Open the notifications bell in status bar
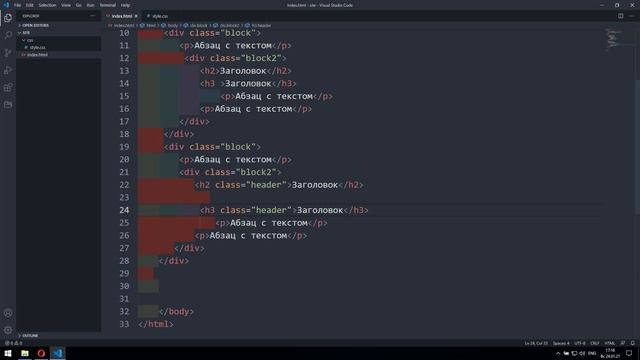The width and height of the screenshot is (640, 360). [633, 343]
